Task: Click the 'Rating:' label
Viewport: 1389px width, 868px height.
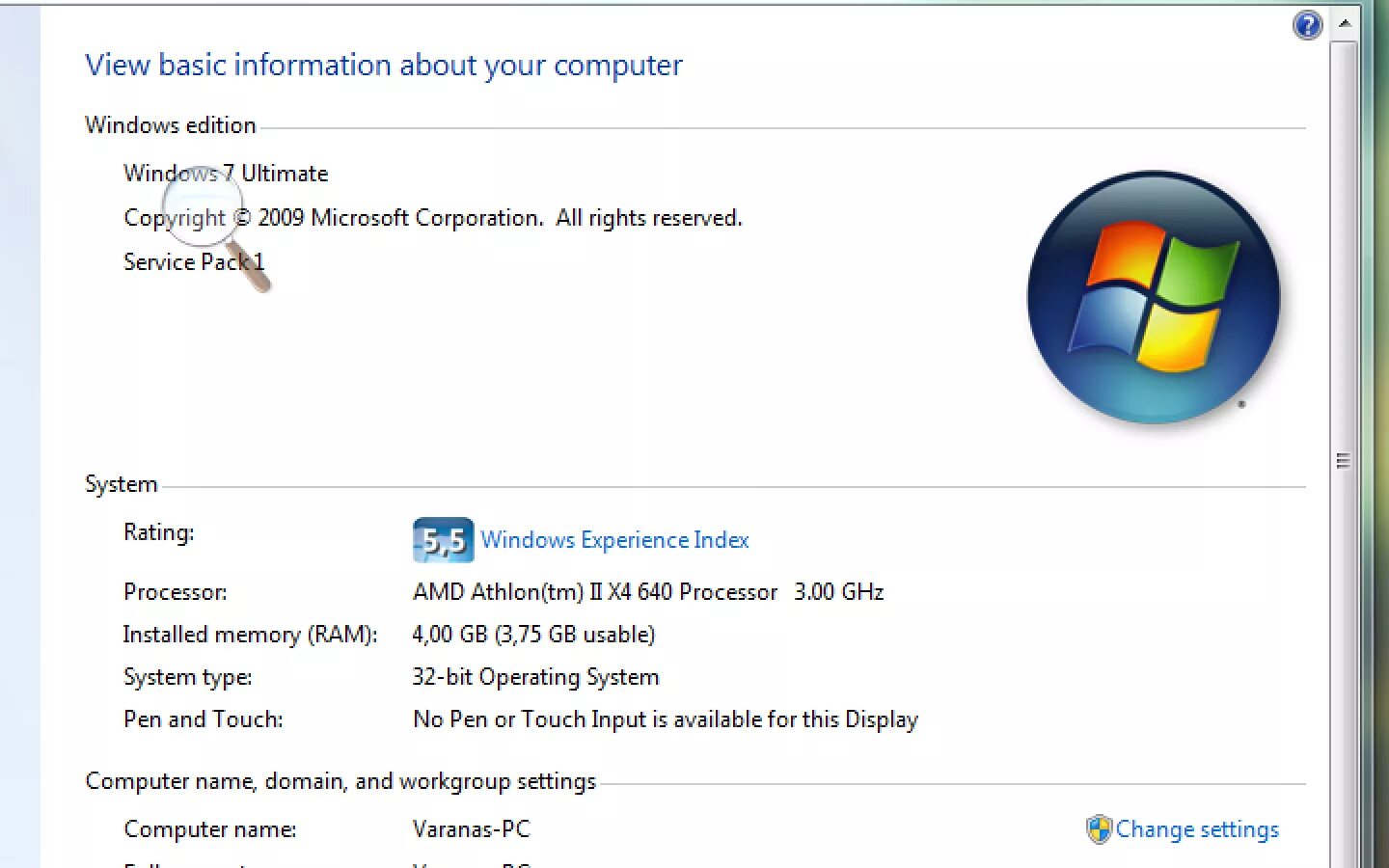Action: point(158,532)
